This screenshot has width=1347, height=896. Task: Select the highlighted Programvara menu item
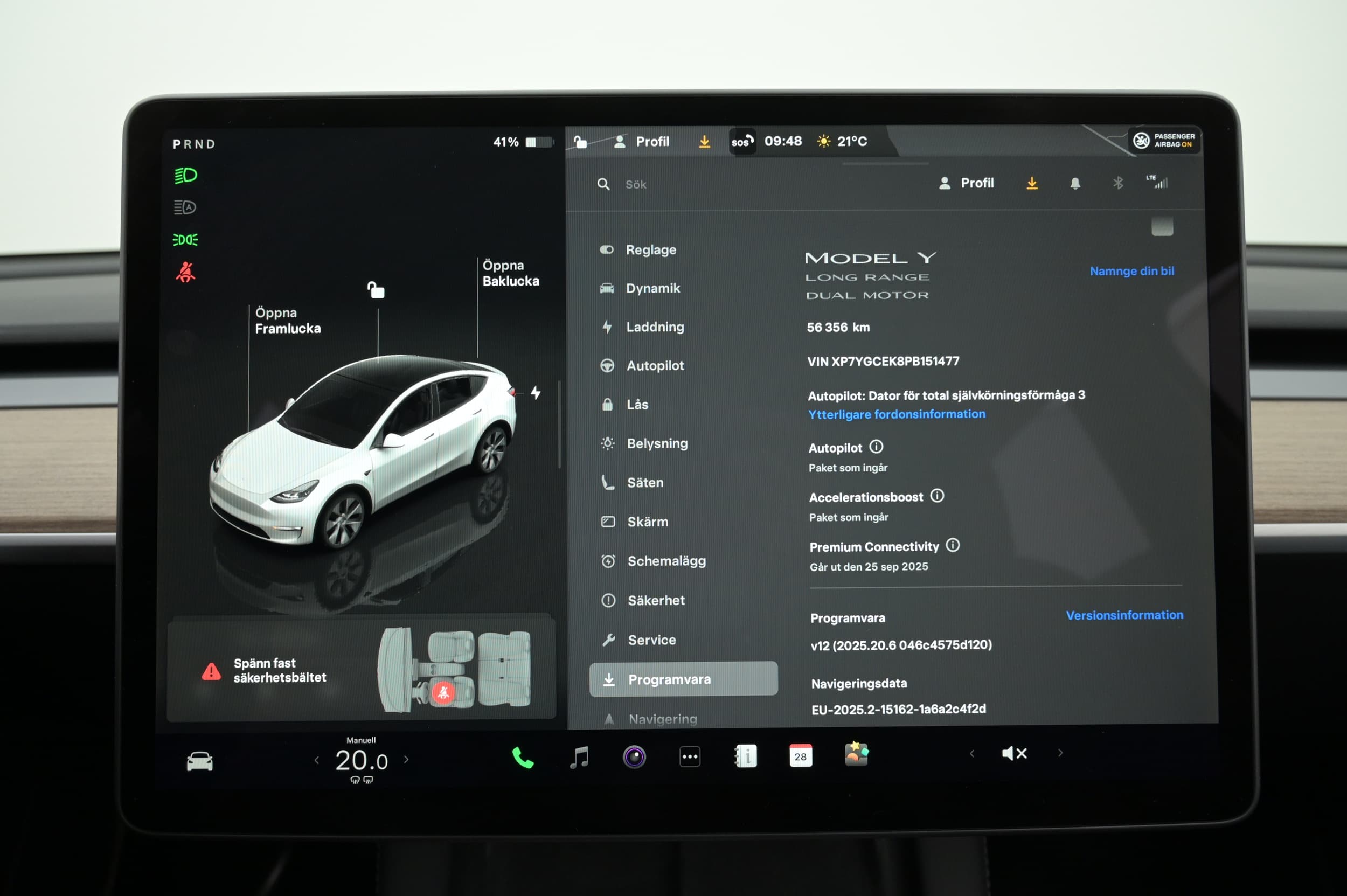pos(684,679)
